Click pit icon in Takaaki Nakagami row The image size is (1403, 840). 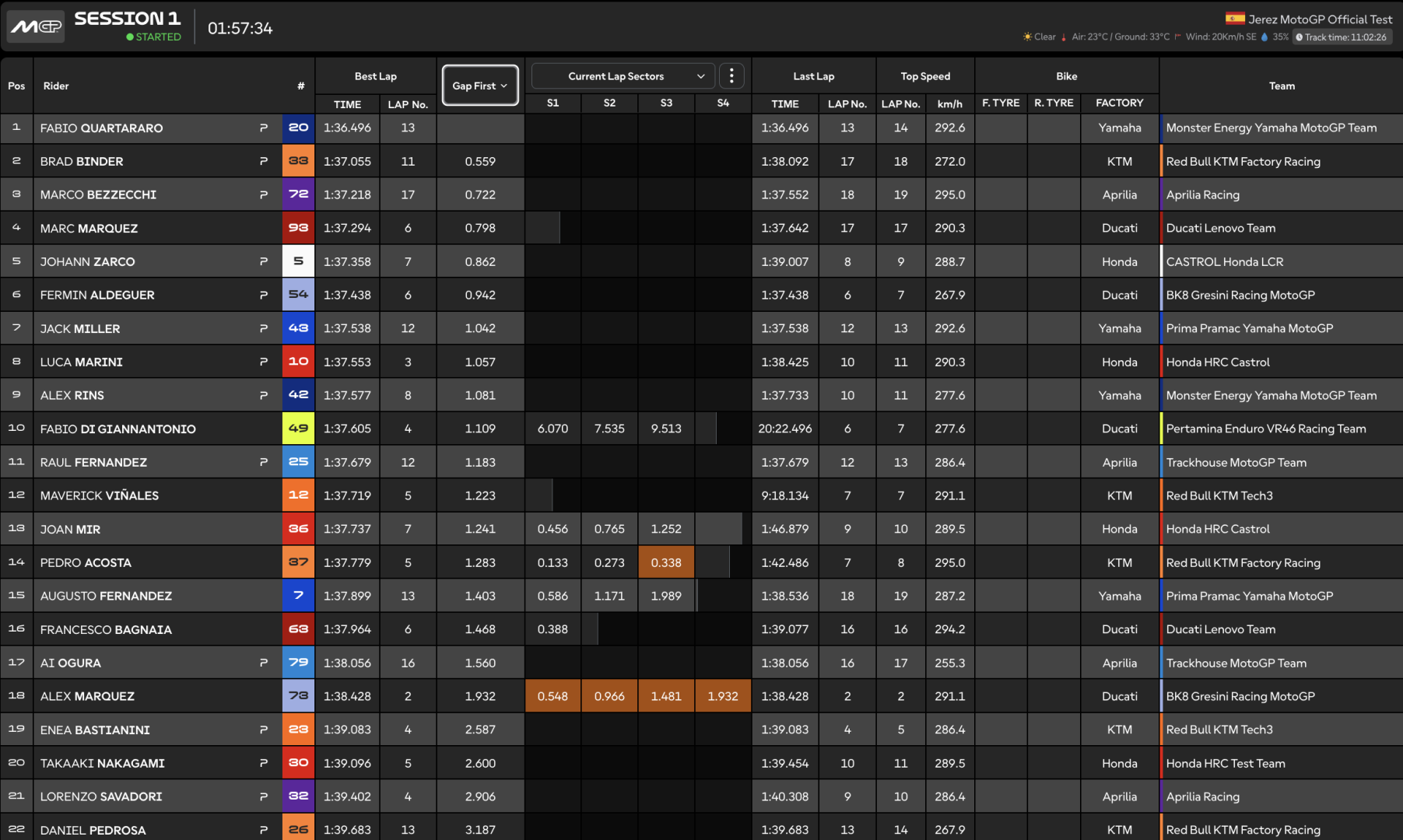(x=264, y=763)
